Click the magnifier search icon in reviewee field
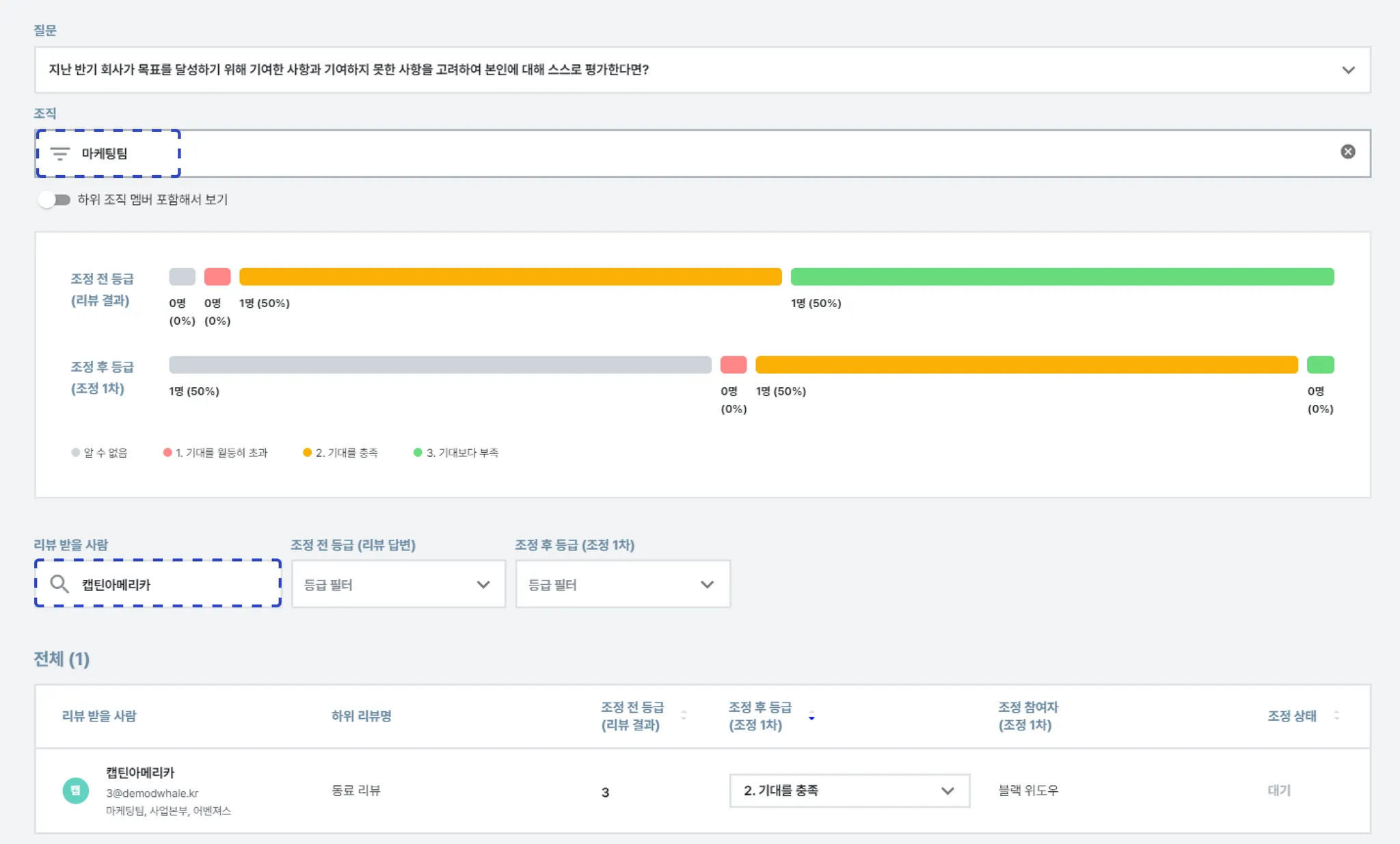The width and height of the screenshot is (1400, 844). click(x=59, y=584)
